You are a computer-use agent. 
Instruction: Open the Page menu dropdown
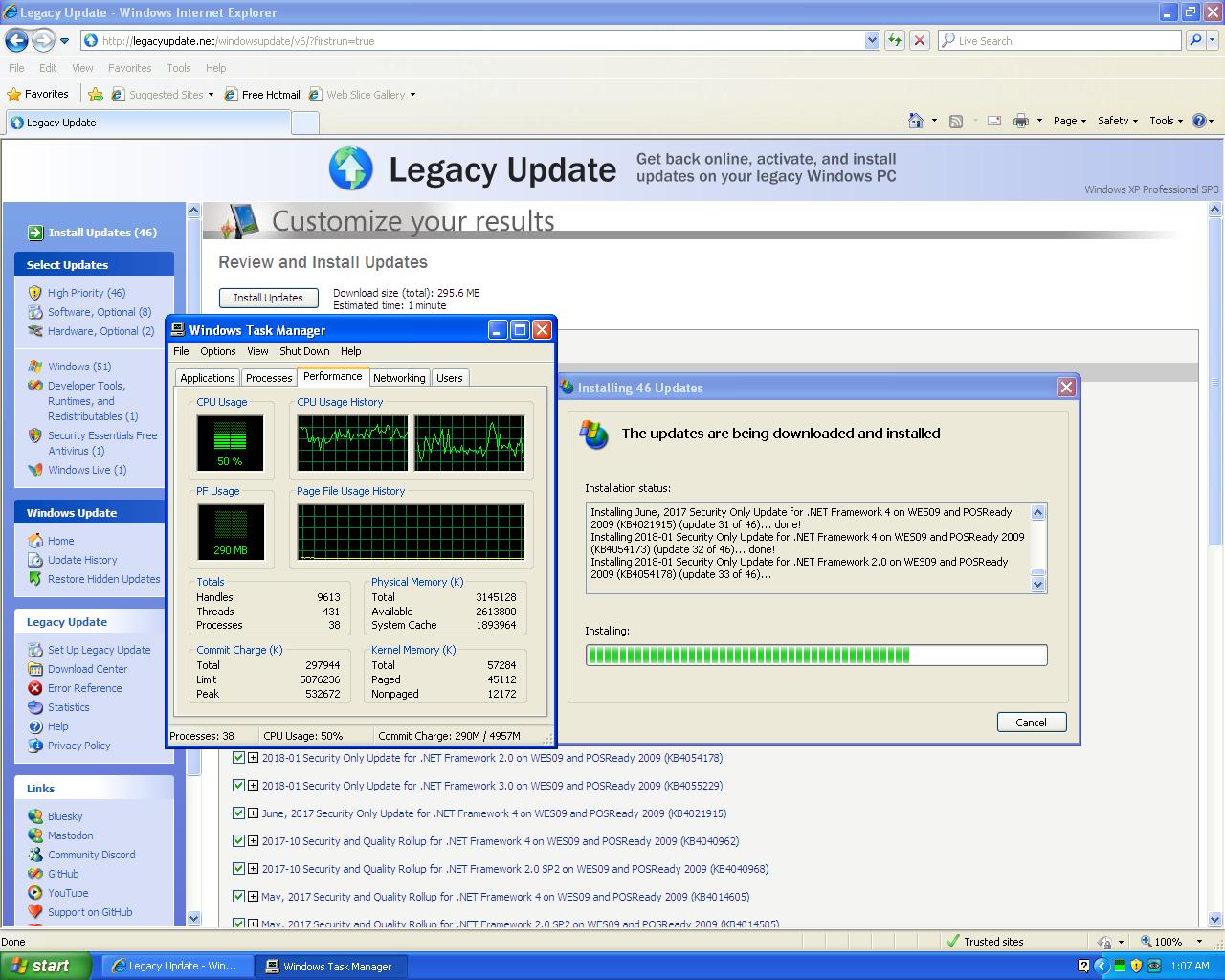click(x=1070, y=121)
